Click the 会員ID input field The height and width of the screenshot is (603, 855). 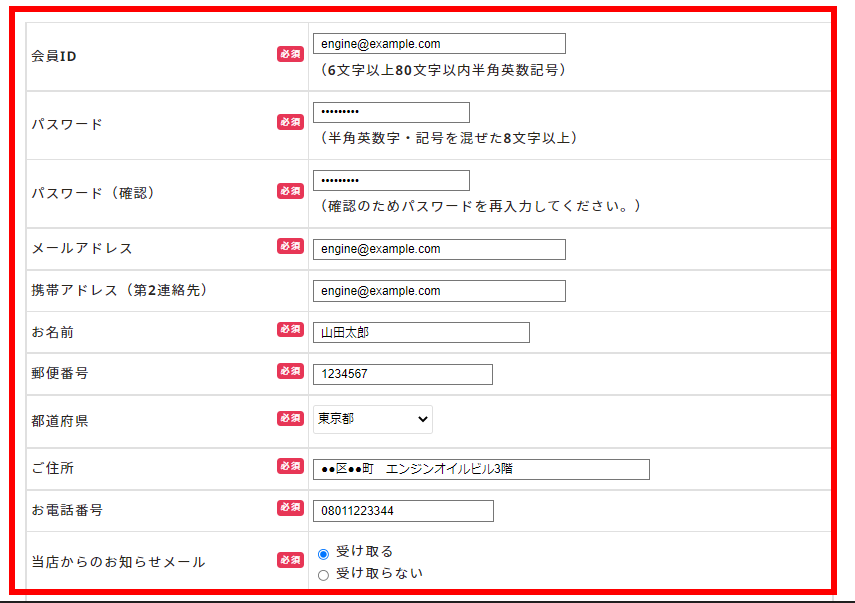[x=438, y=44]
